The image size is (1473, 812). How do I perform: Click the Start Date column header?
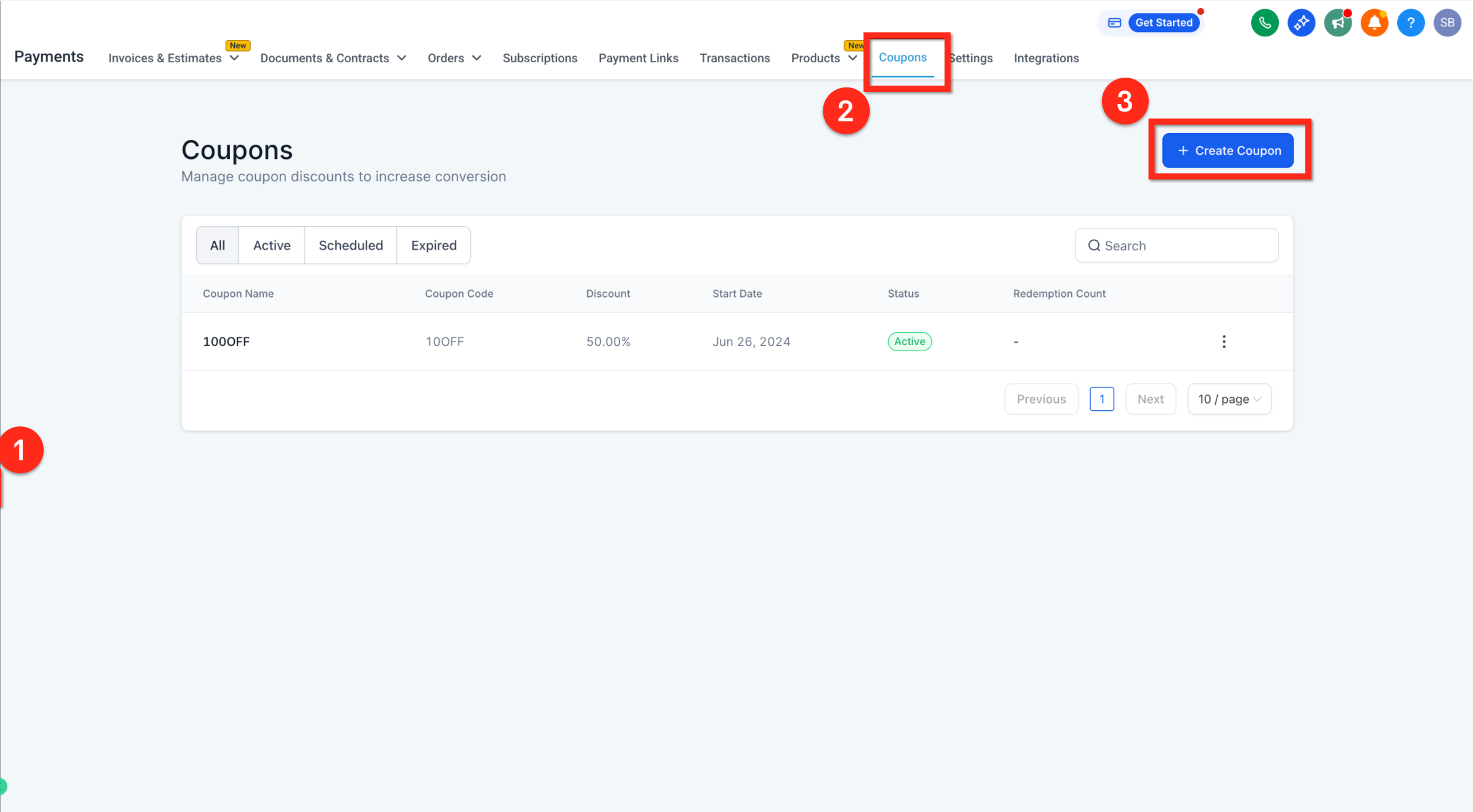point(737,294)
